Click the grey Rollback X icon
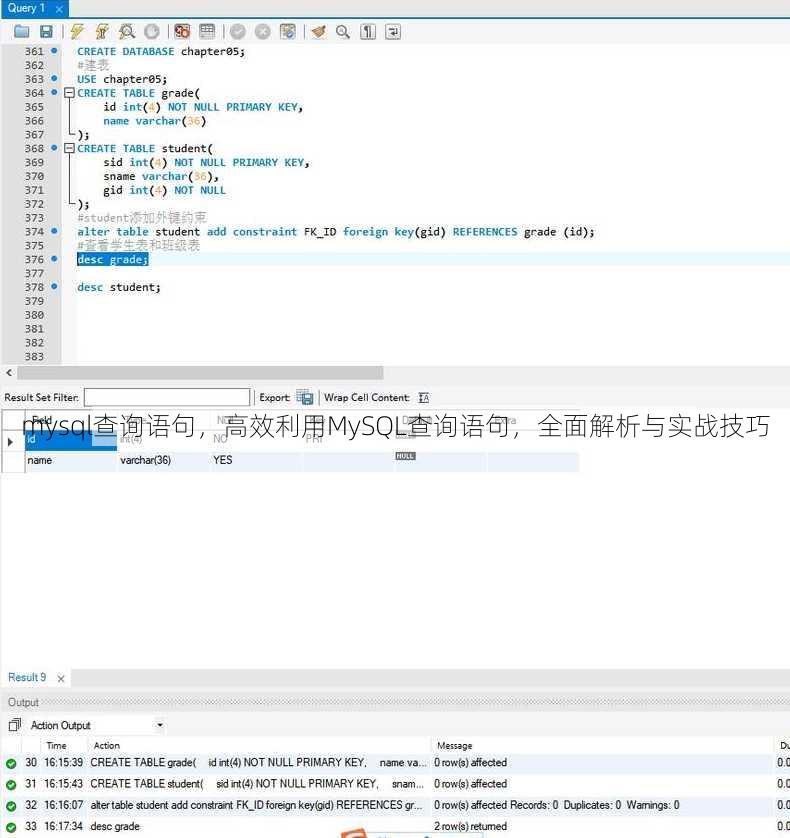The image size is (790, 838). point(262,32)
